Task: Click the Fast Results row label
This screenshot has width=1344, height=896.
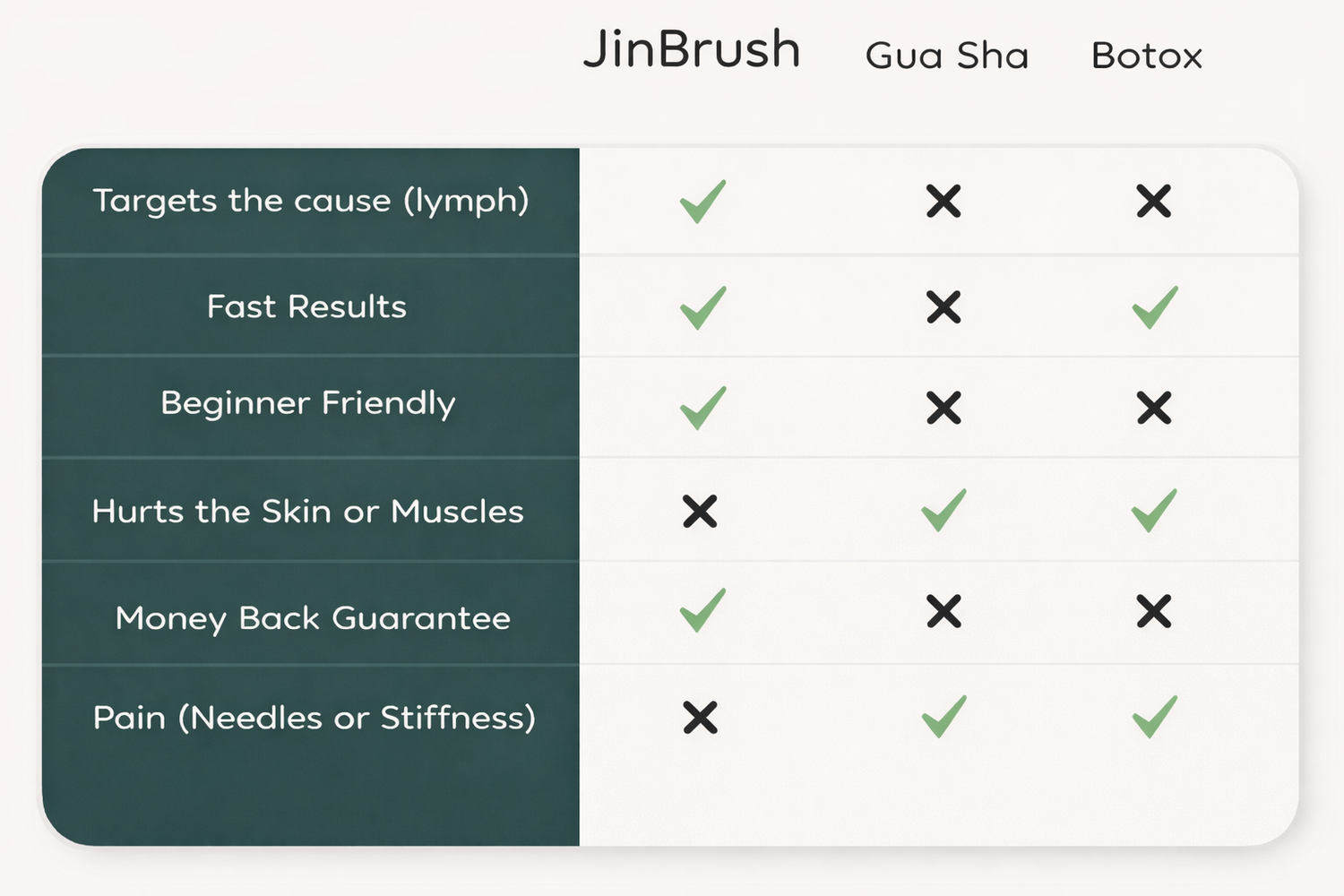Action: tap(306, 307)
